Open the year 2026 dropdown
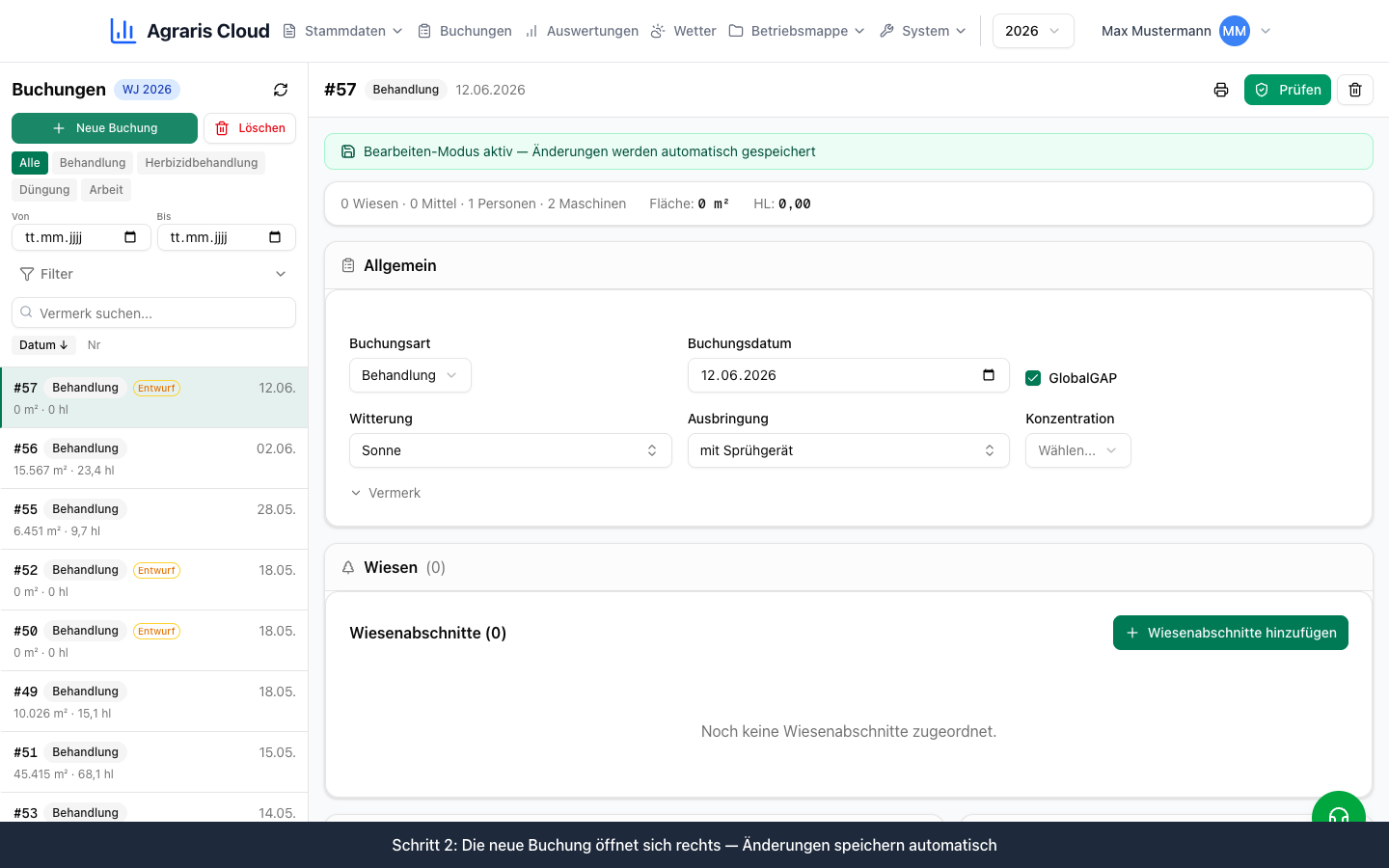This screenshot has width=1389, height=868. (x=1033, y=31)
